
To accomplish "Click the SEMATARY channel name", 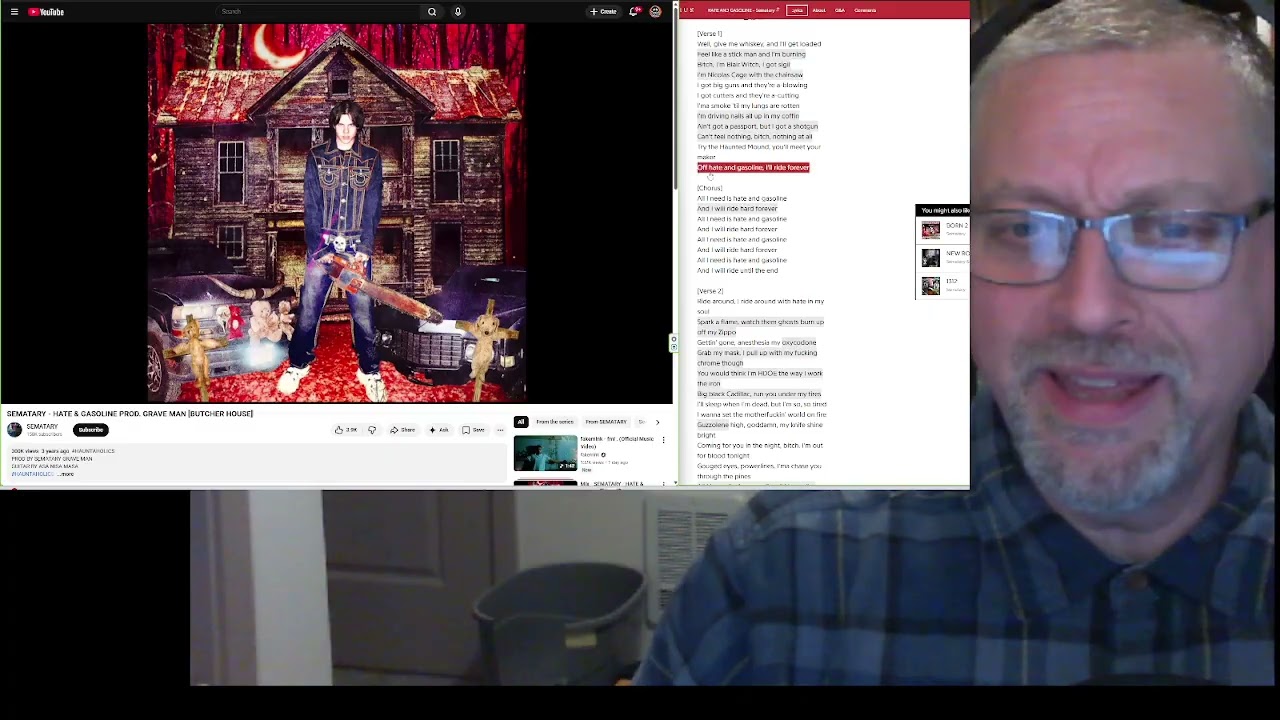I will 42,427.
